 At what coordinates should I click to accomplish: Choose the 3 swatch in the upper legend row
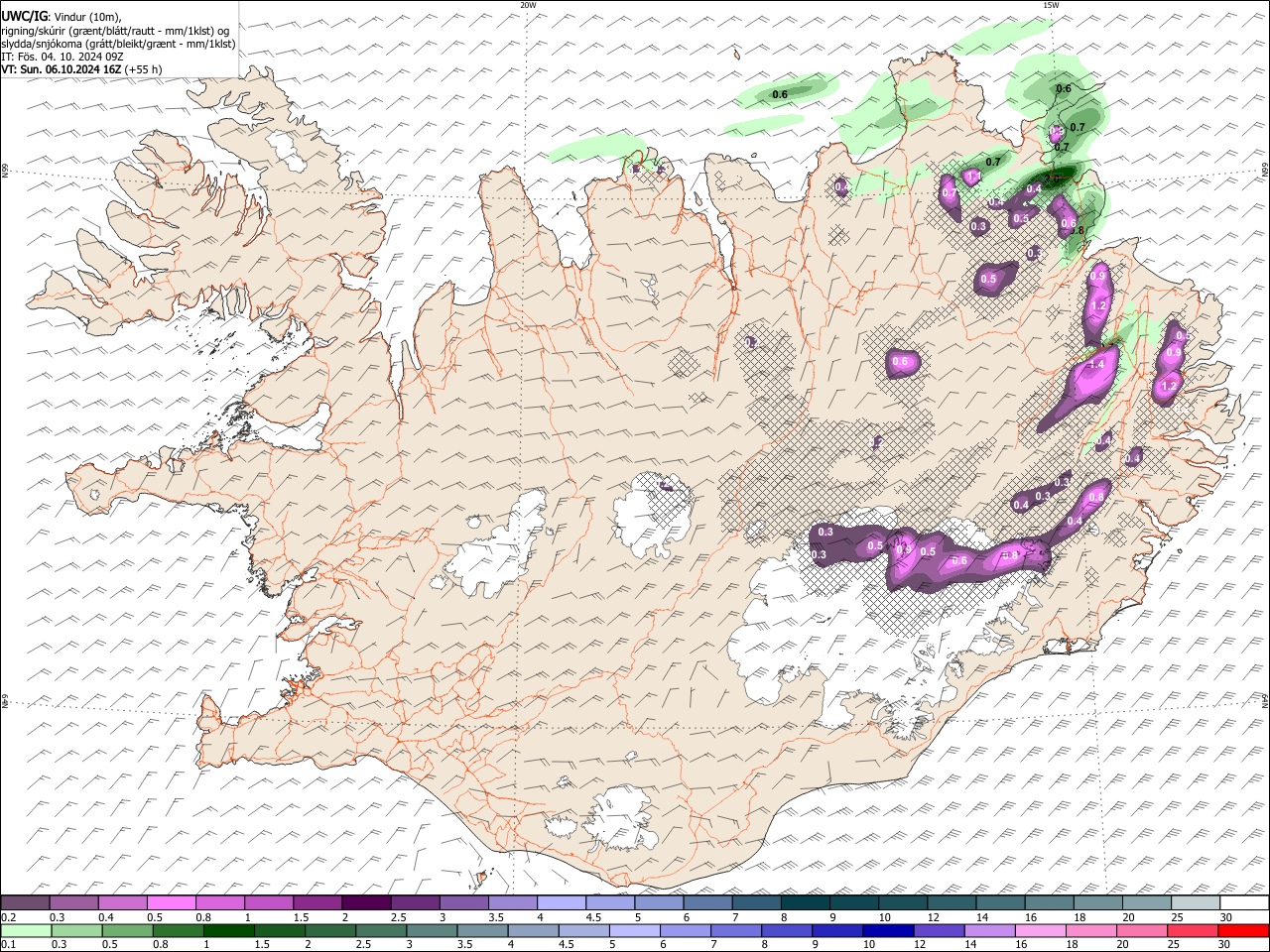click(x=463, y=902)
